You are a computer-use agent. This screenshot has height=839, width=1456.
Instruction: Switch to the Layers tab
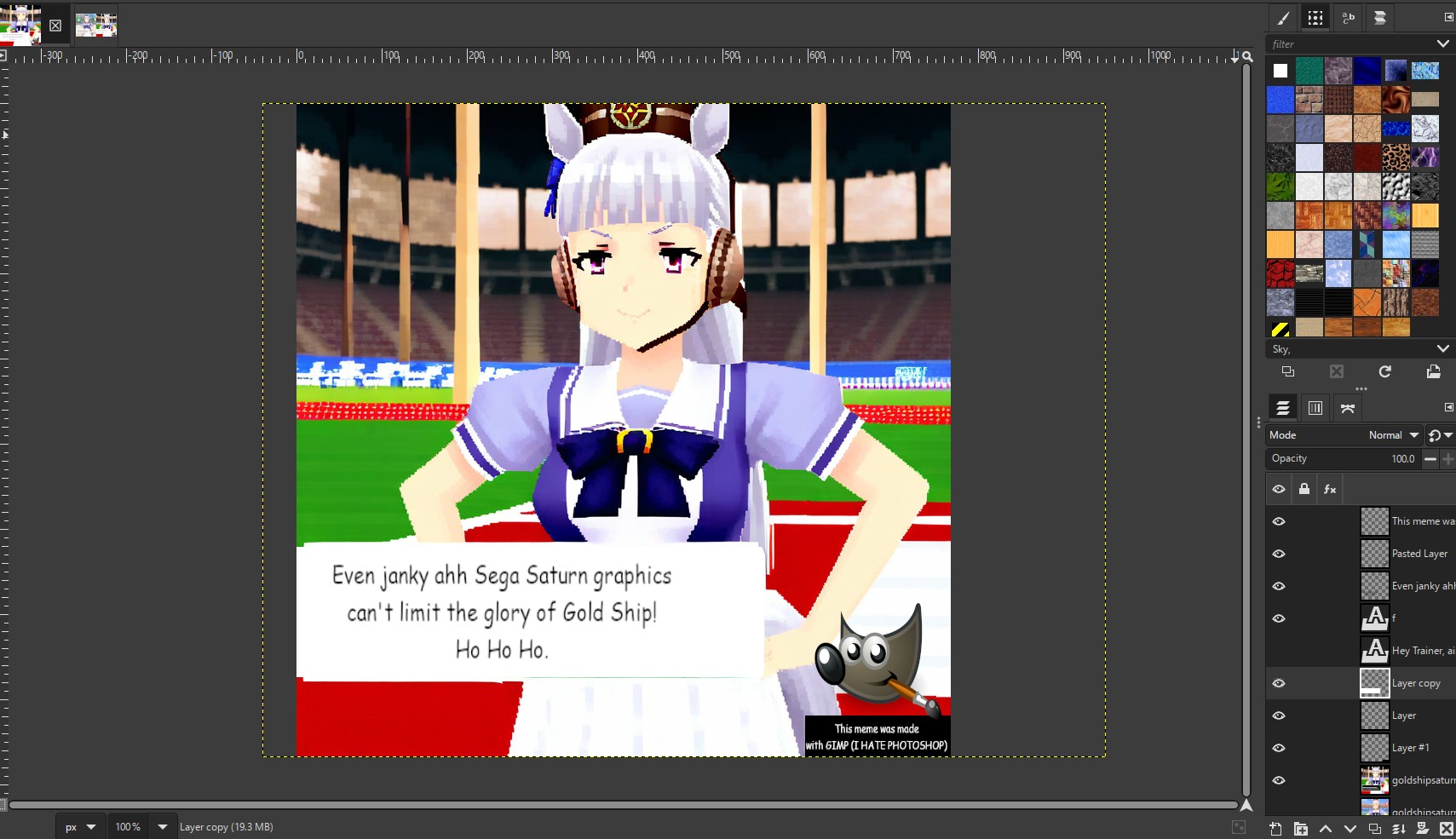(1283, 408)
